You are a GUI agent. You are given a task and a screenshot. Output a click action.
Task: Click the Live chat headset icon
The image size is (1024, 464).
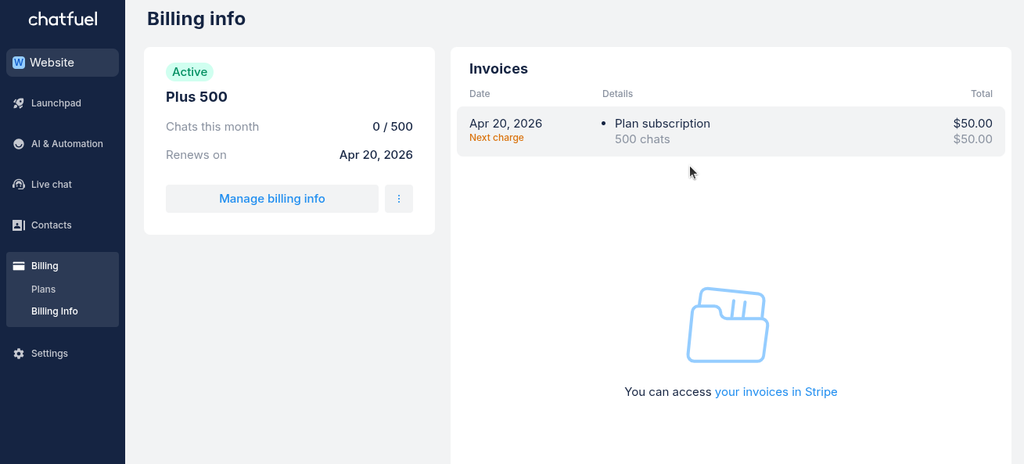[x=18, y=185]
